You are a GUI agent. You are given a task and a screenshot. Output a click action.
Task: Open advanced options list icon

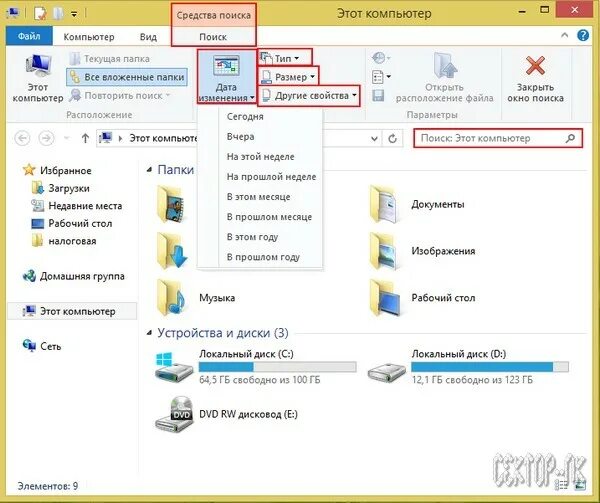381,77
